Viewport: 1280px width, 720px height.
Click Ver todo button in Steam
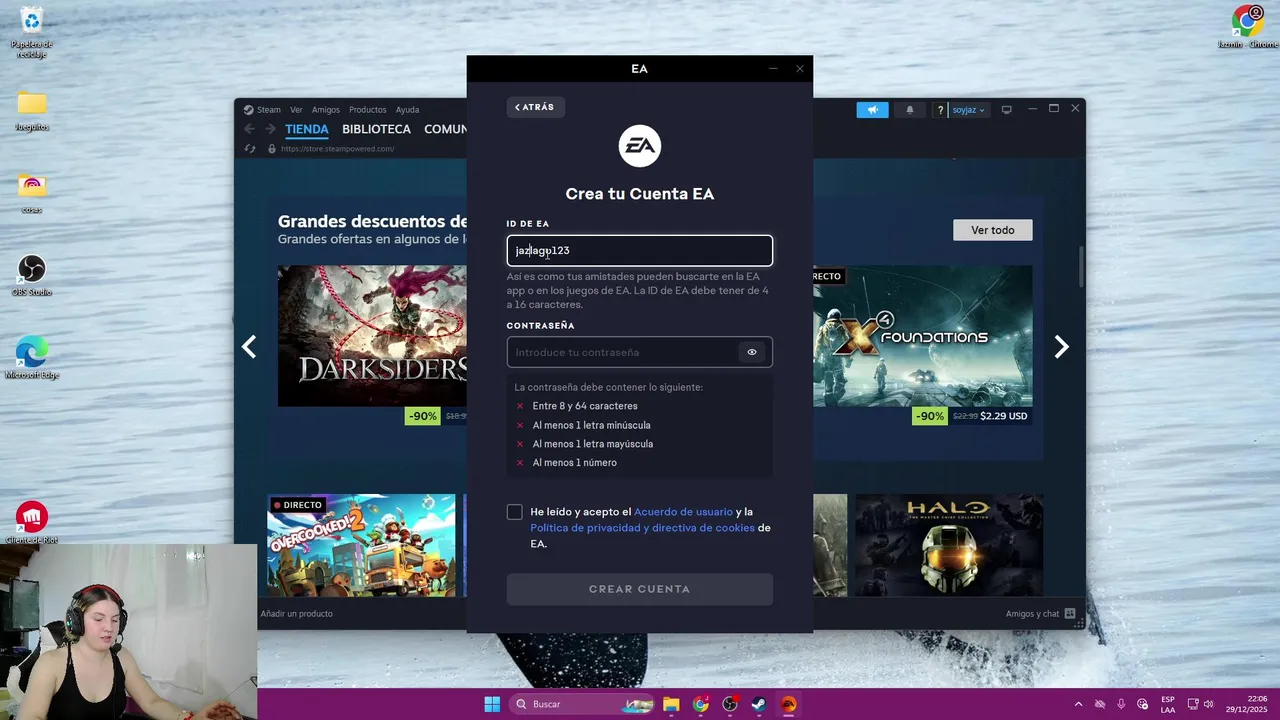tap(992, 230)
